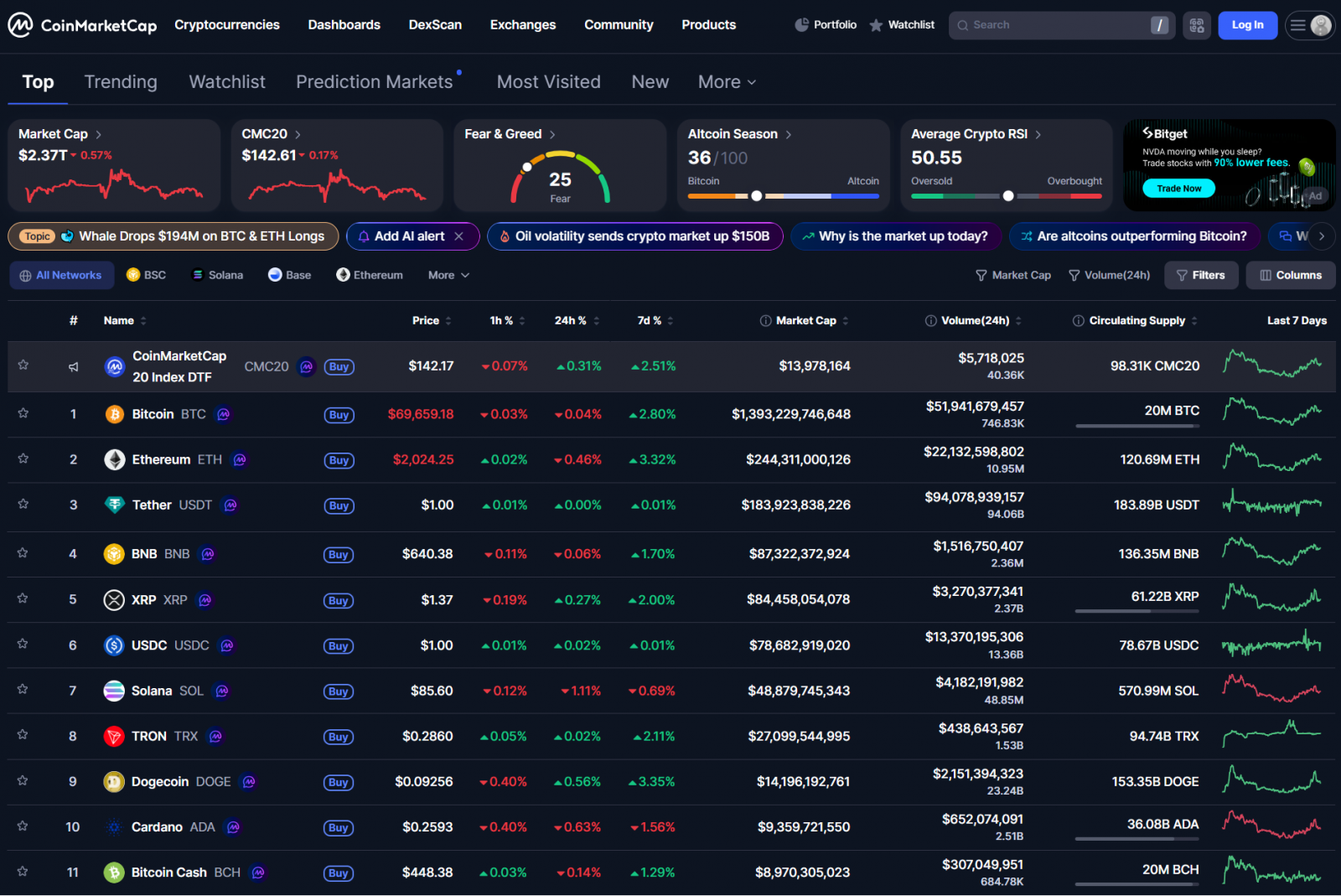Open the Exchanges menu
Screen dimensions: 1341x896
click(522, 25)
